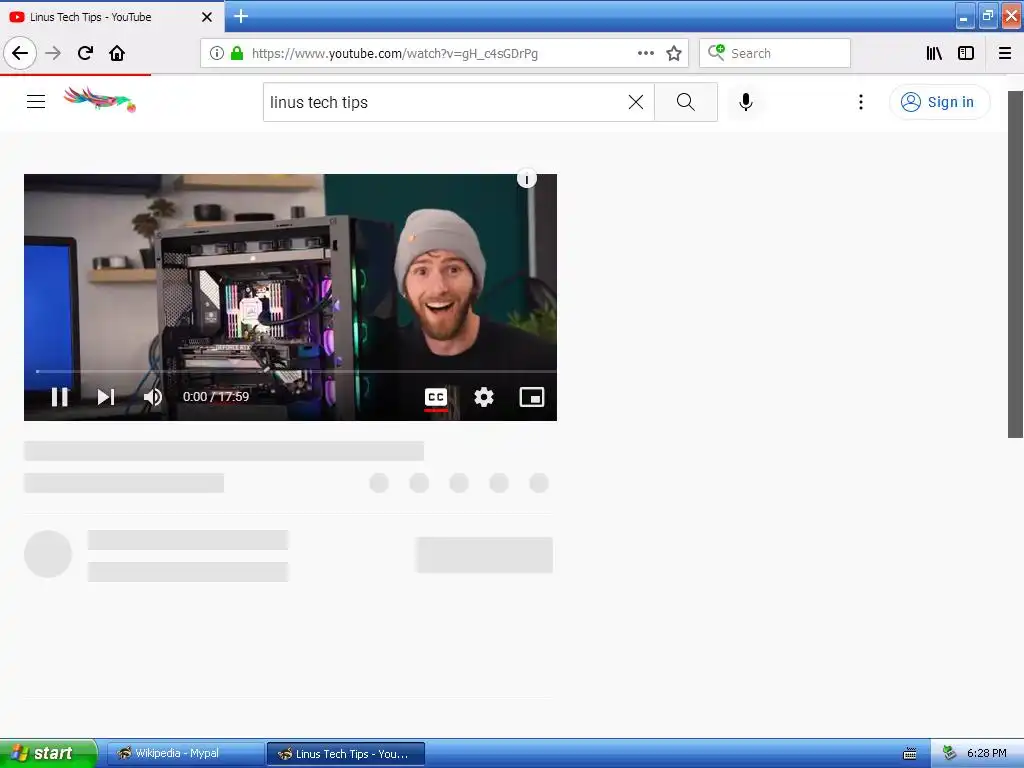Screen dimensions: 1024x768
Task: Open the browser hamburger menu
Action: (x=1005, y=53)
